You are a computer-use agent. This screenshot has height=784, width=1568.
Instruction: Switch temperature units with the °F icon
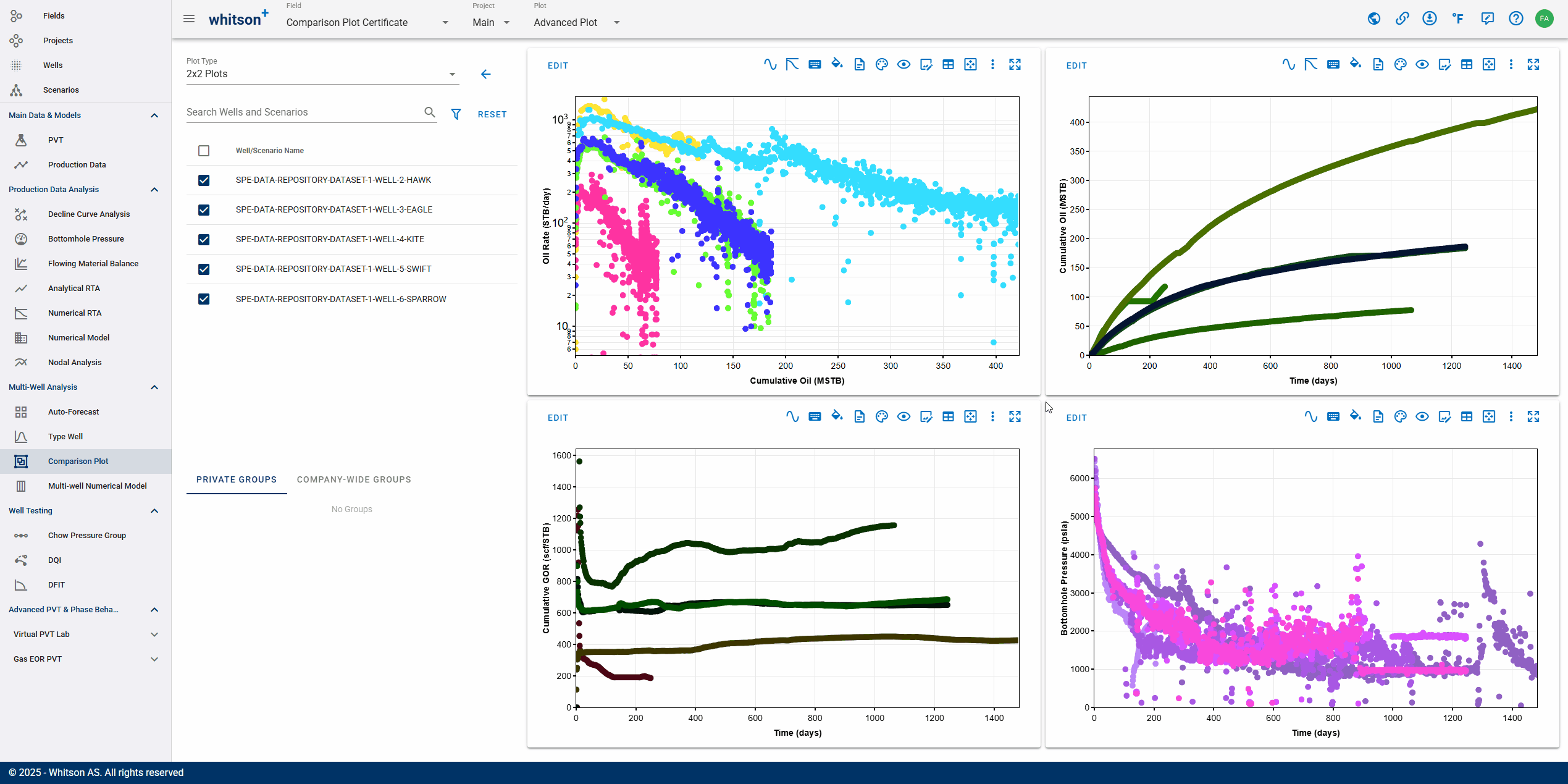[x=1458, y=19]
